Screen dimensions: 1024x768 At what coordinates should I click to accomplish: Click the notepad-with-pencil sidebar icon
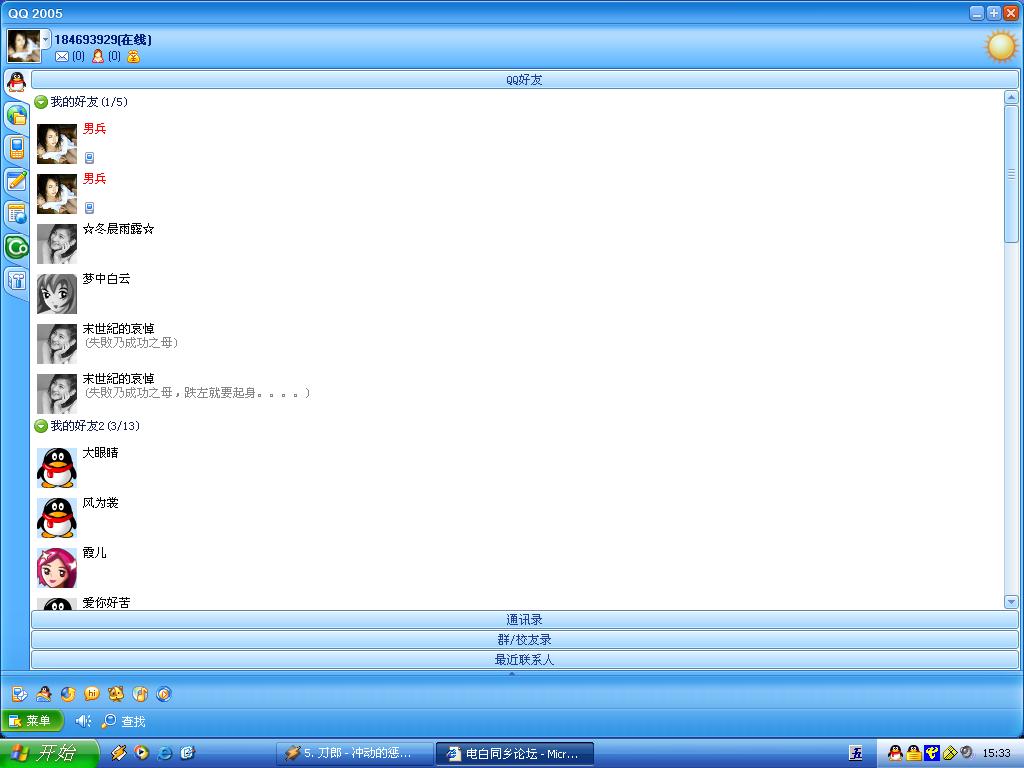(16, 181)
